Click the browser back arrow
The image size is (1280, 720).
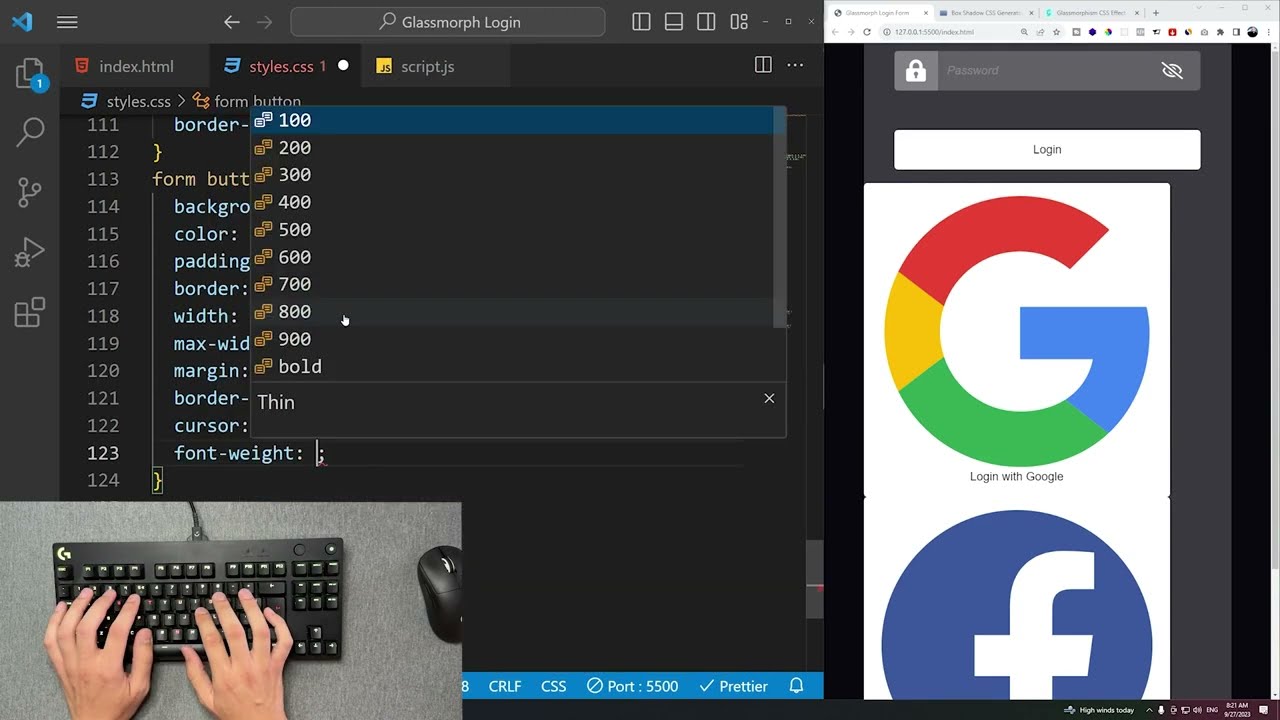click(x=835, y=32)
